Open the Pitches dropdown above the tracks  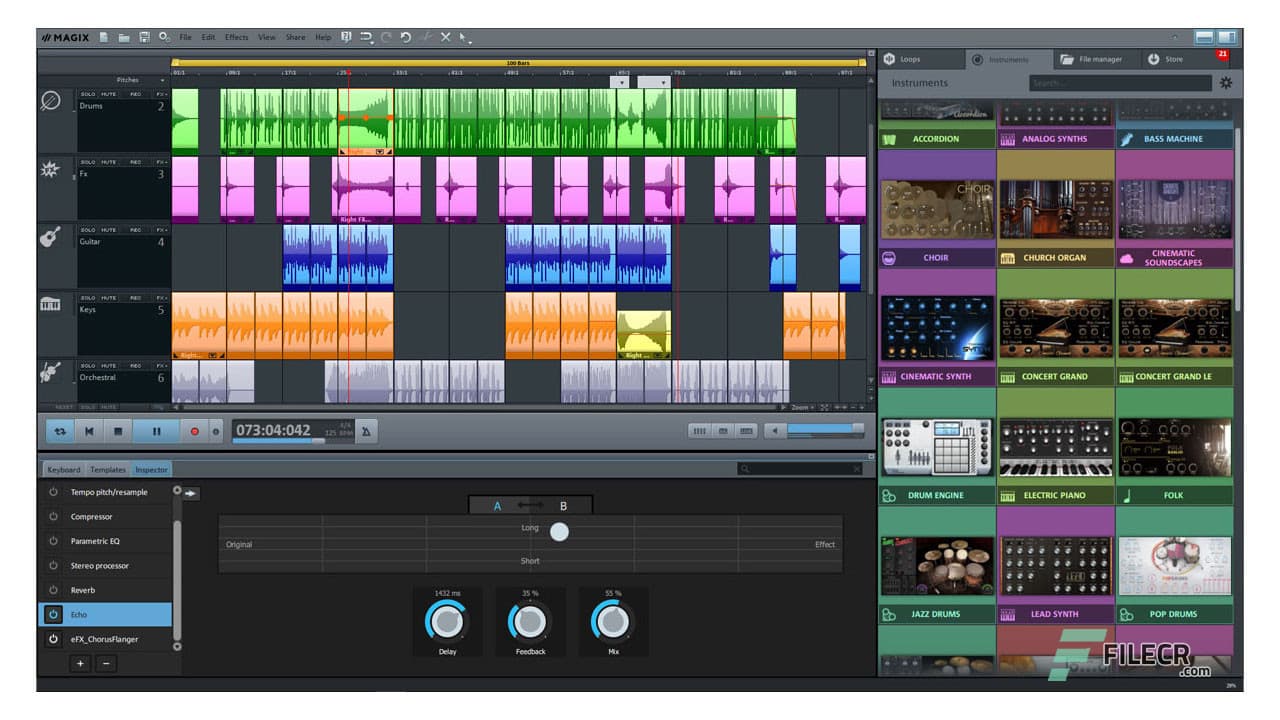140,80
